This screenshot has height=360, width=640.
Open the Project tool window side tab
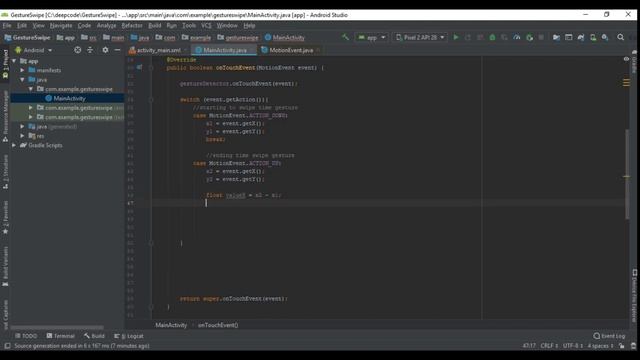click(5, 64)
